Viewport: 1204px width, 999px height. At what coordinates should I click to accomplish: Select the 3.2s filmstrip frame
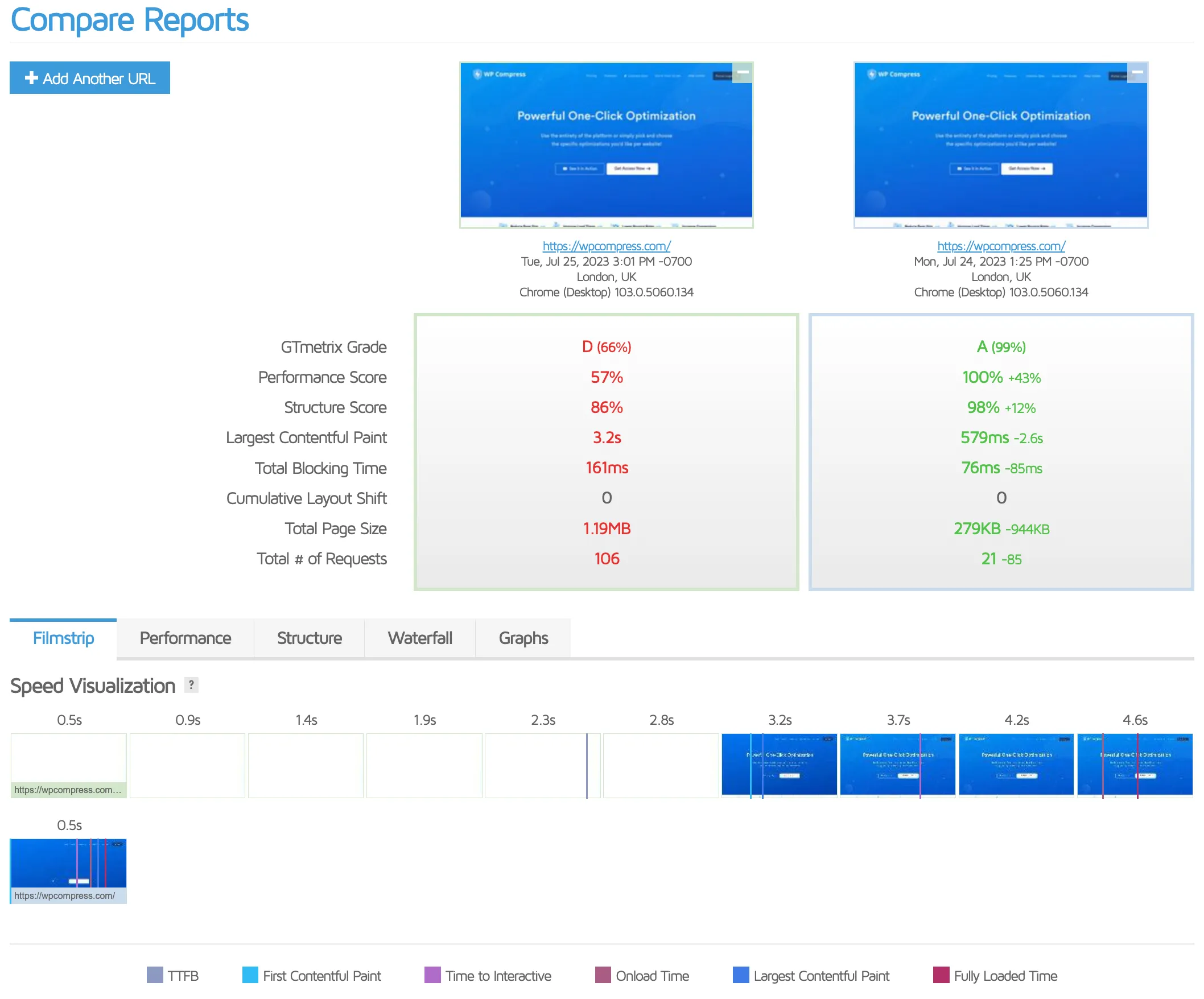(x=779, y=765)
